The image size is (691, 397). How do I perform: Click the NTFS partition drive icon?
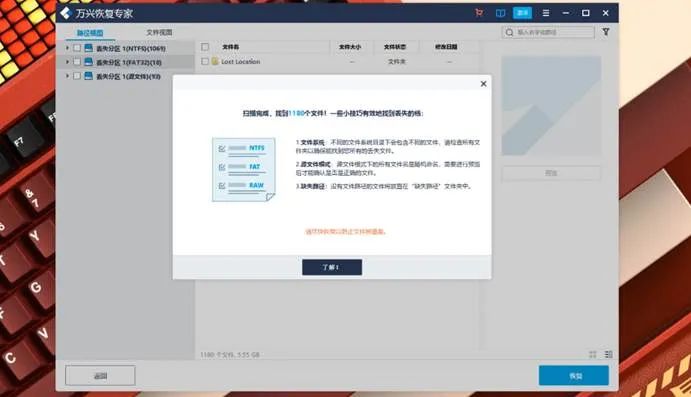click(x=89, y=48)
